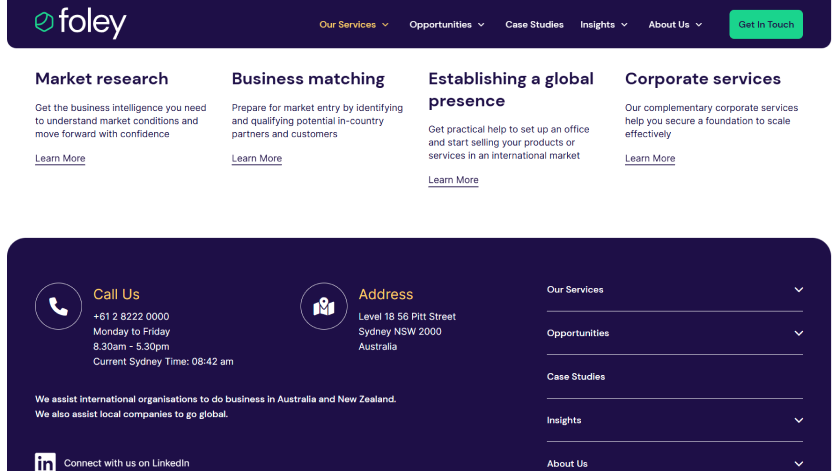Expand footer About Us chevron
838x471 pixels.
click(798, 464)
